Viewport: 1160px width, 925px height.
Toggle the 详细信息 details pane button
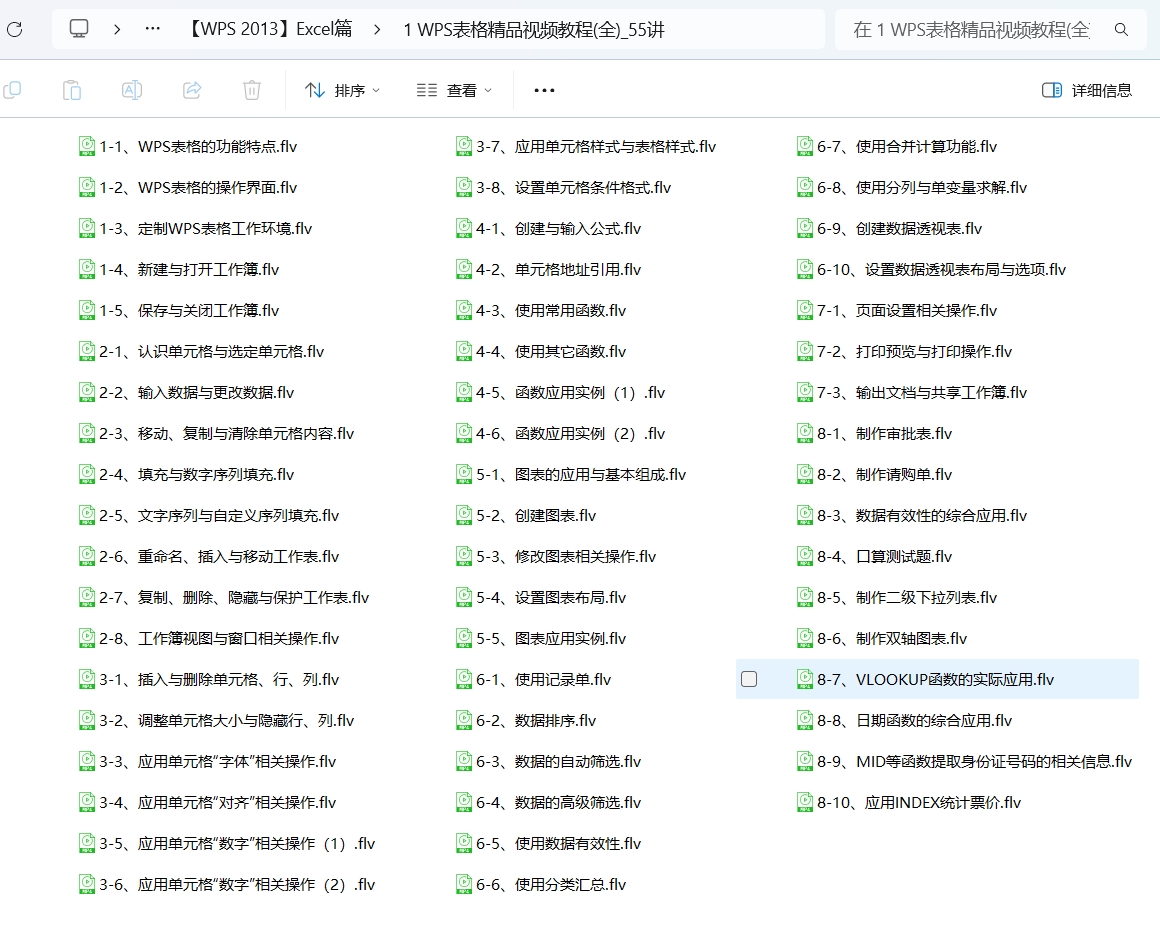click(1087, 90)
